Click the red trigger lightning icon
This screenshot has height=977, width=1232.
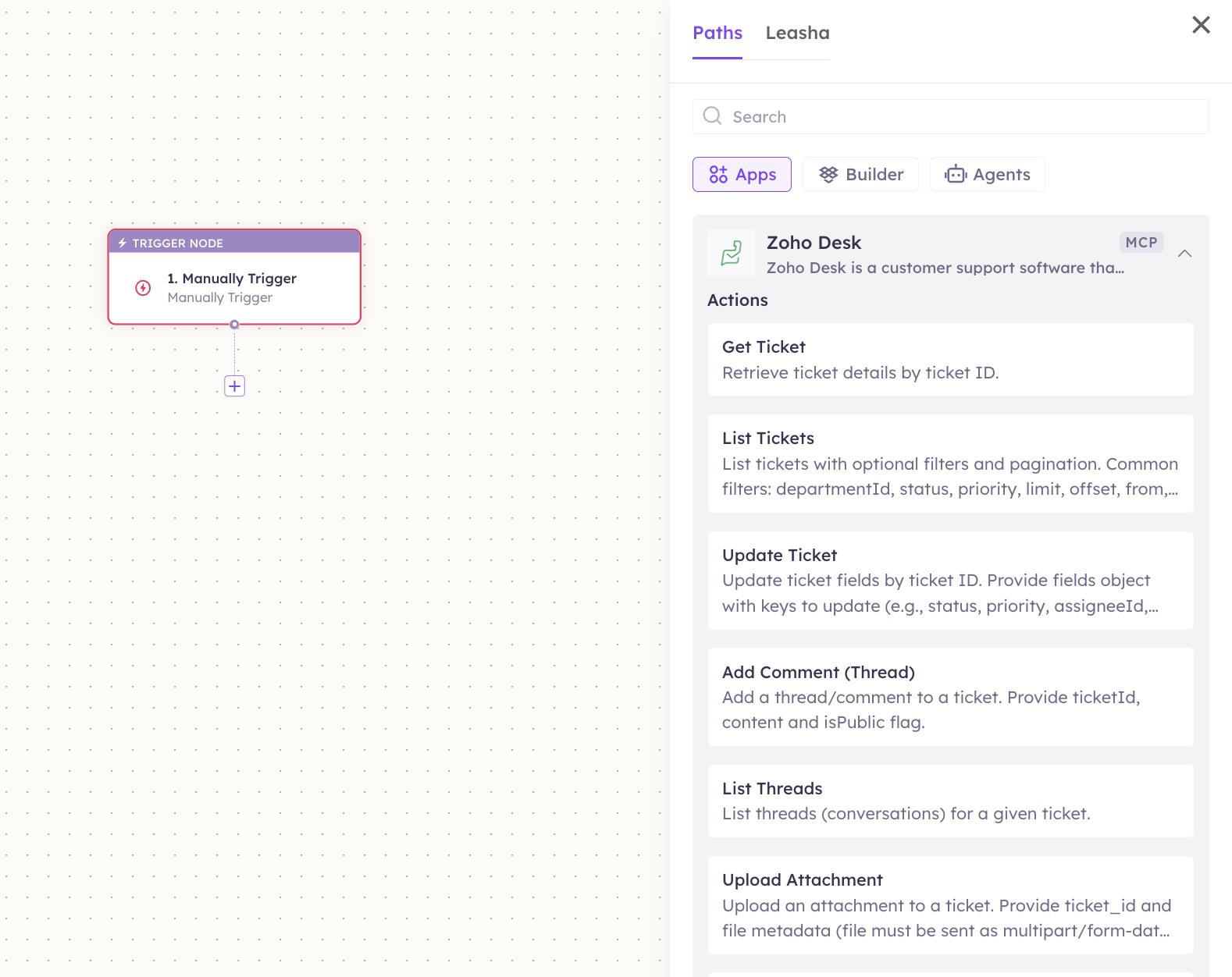pos(143,288)
